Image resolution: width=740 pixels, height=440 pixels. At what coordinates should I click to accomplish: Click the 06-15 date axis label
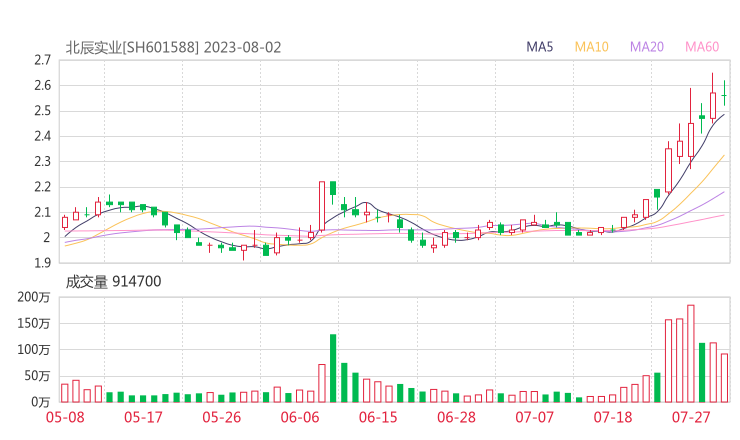[378, 417]
